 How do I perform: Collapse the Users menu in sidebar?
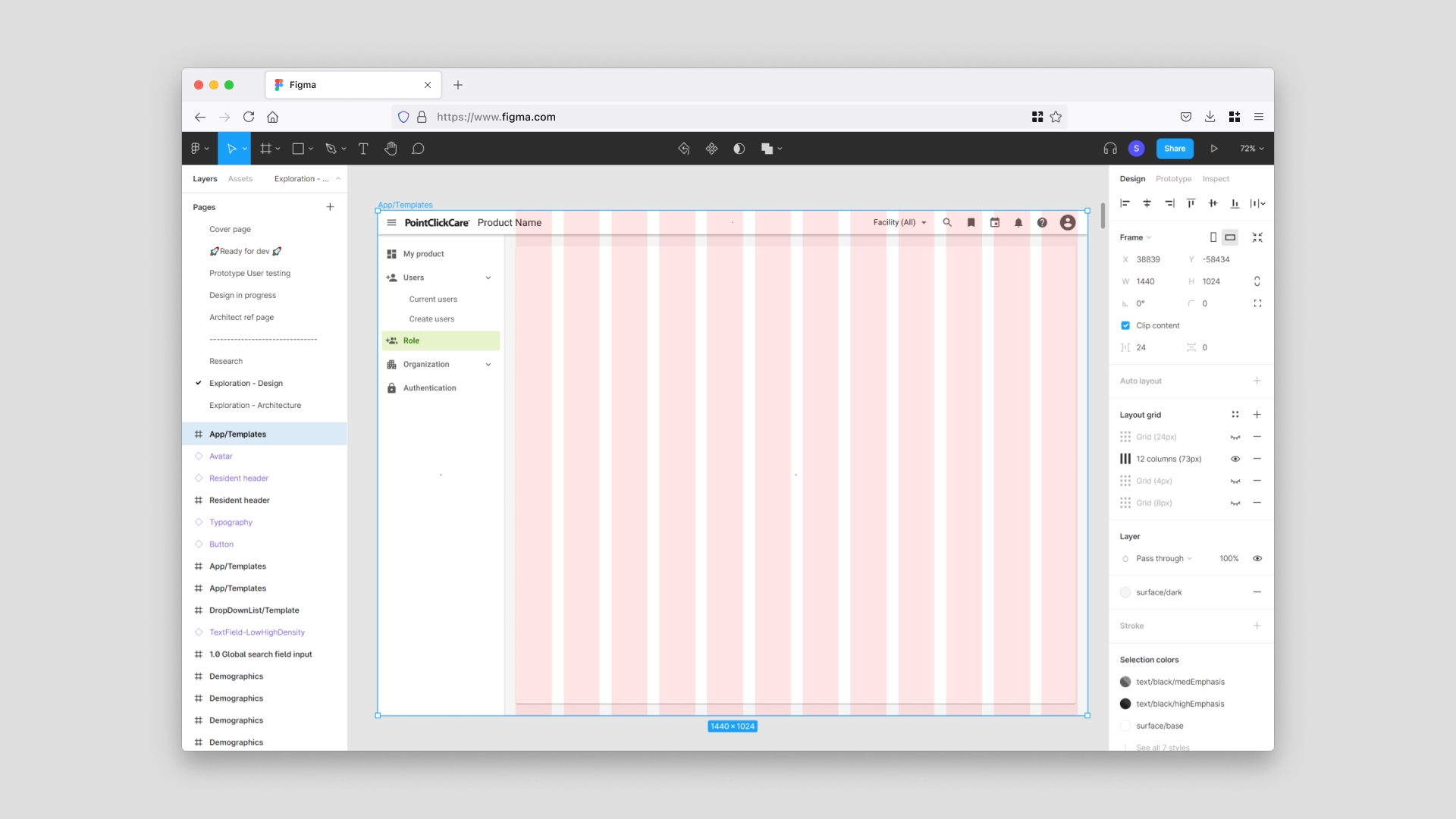click(488, 278)
